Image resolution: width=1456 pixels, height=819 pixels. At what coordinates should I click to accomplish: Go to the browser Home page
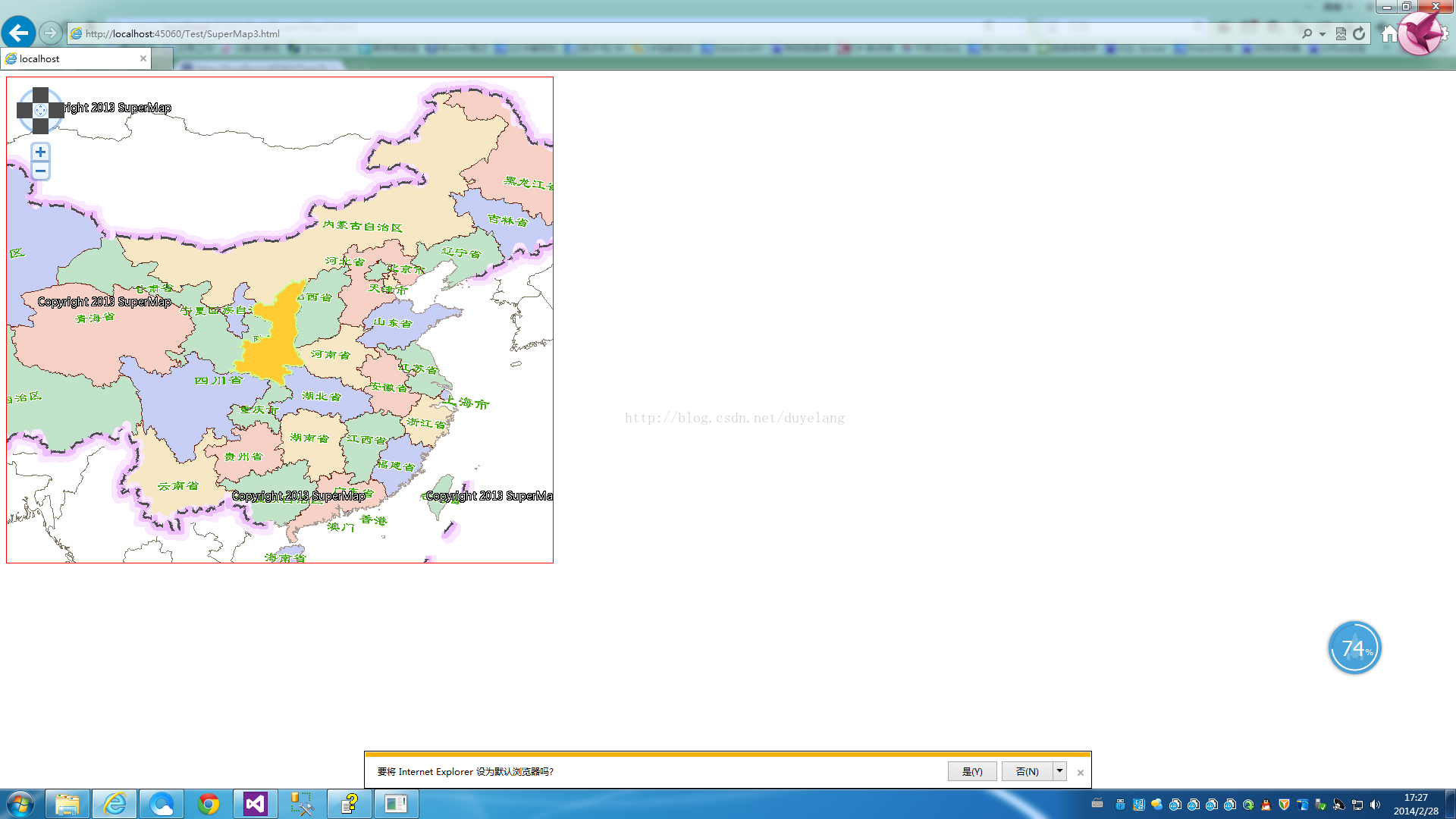tap(1389, 33)
